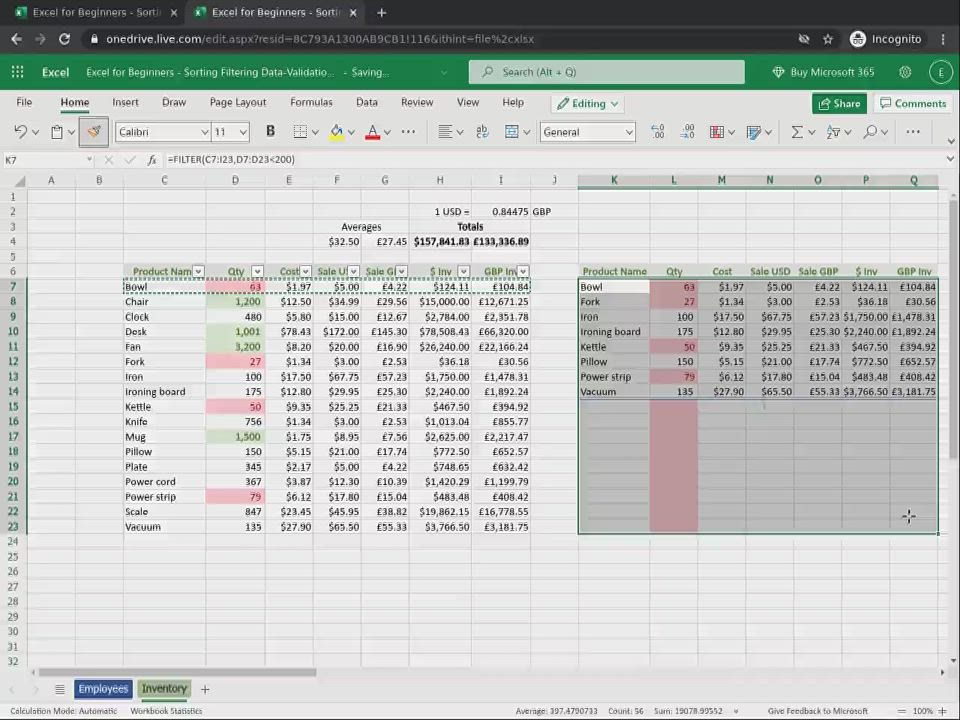Switch to the Insert tab
The image size is (960, 720).
point(125,102)
